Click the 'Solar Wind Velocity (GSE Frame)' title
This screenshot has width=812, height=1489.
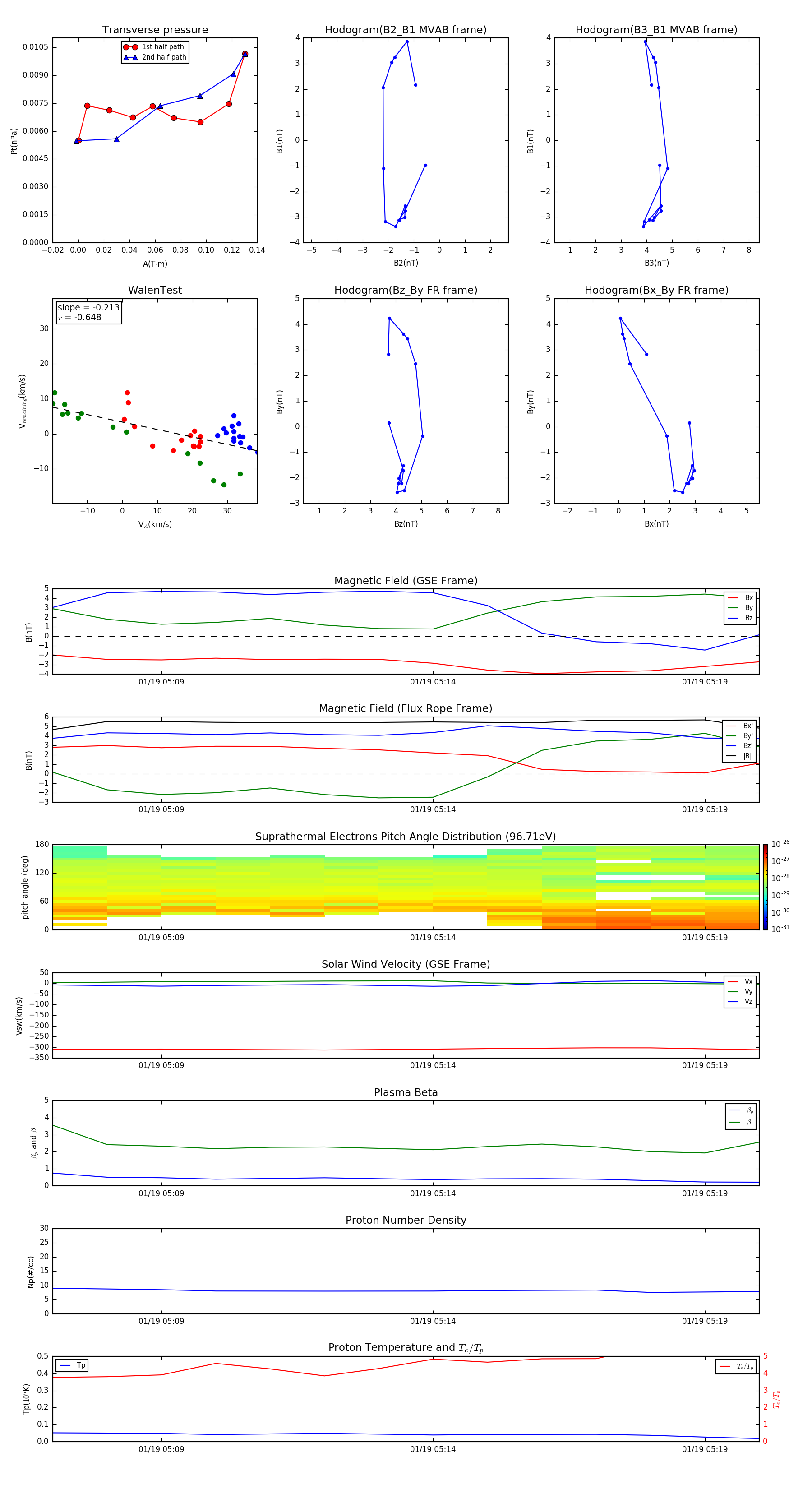point(406,964)
